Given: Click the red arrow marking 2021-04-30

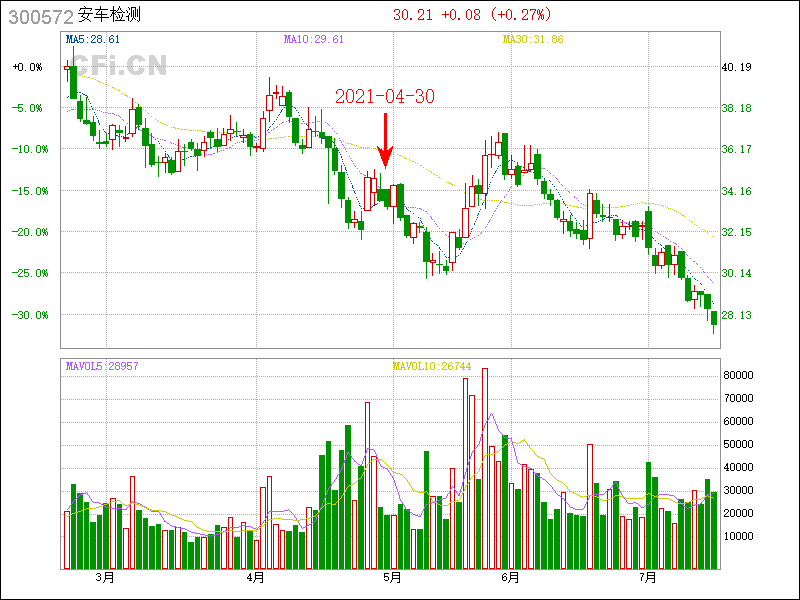Looking at the screenshot, I should tap(385, 139).
